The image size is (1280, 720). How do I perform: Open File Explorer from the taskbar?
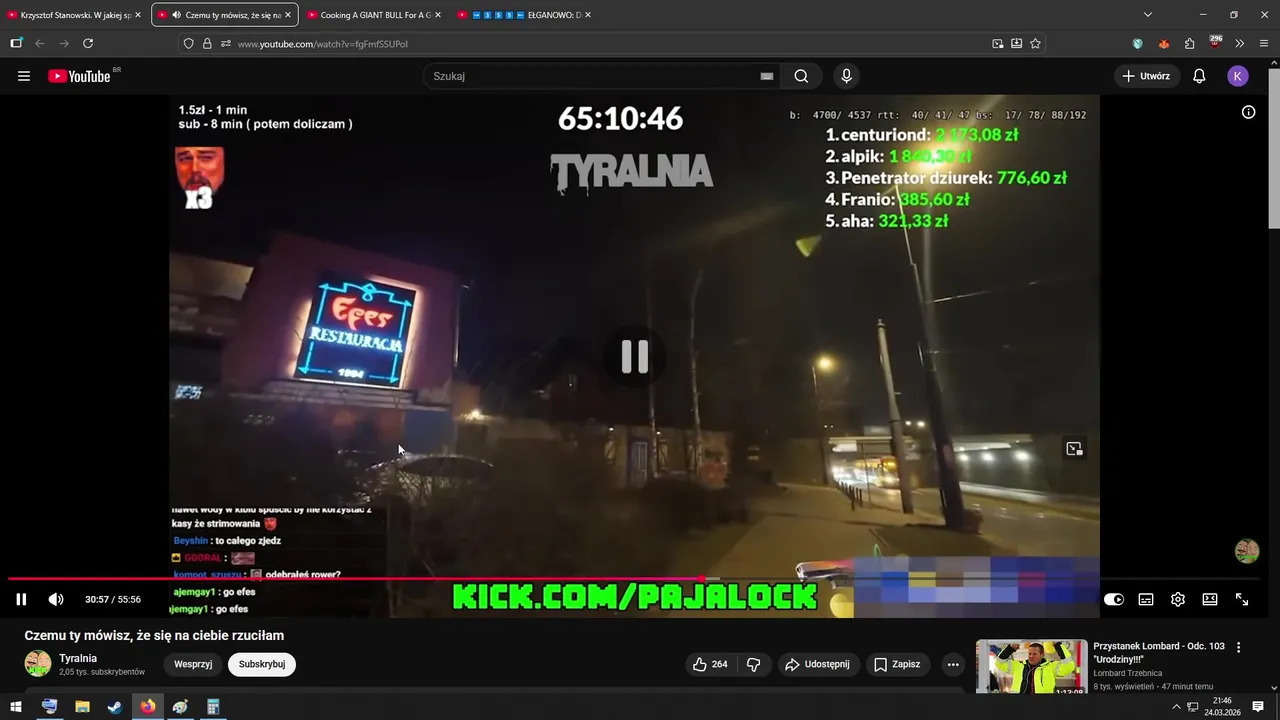tap(82, 707)
